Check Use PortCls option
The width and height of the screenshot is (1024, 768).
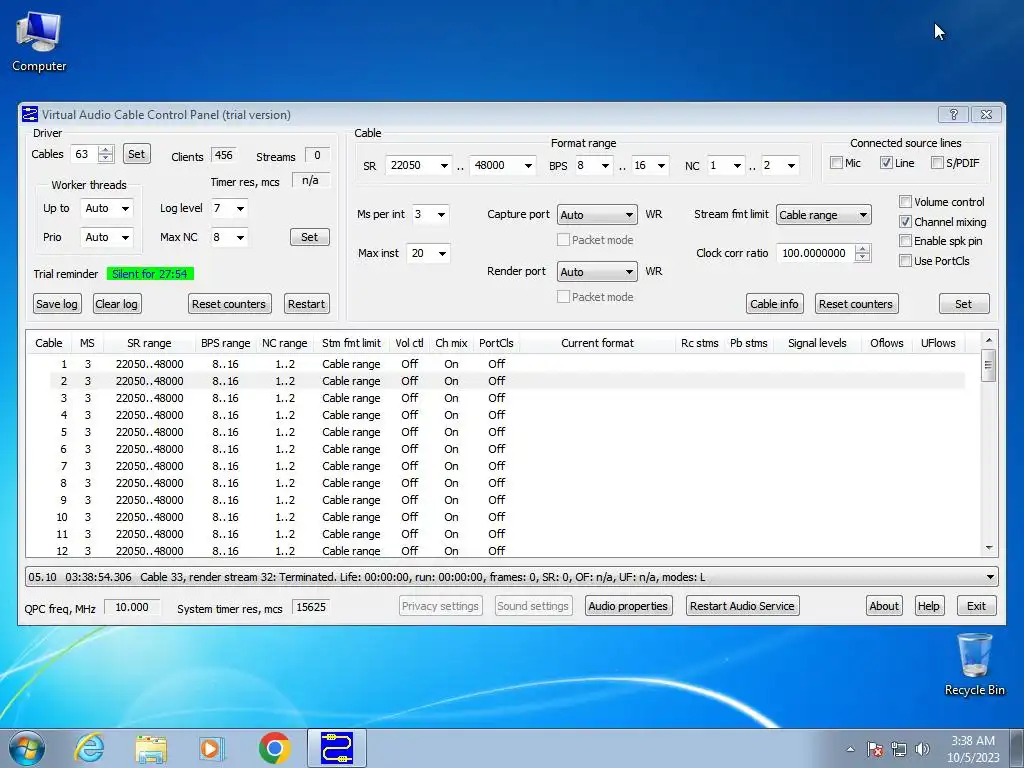905,261
